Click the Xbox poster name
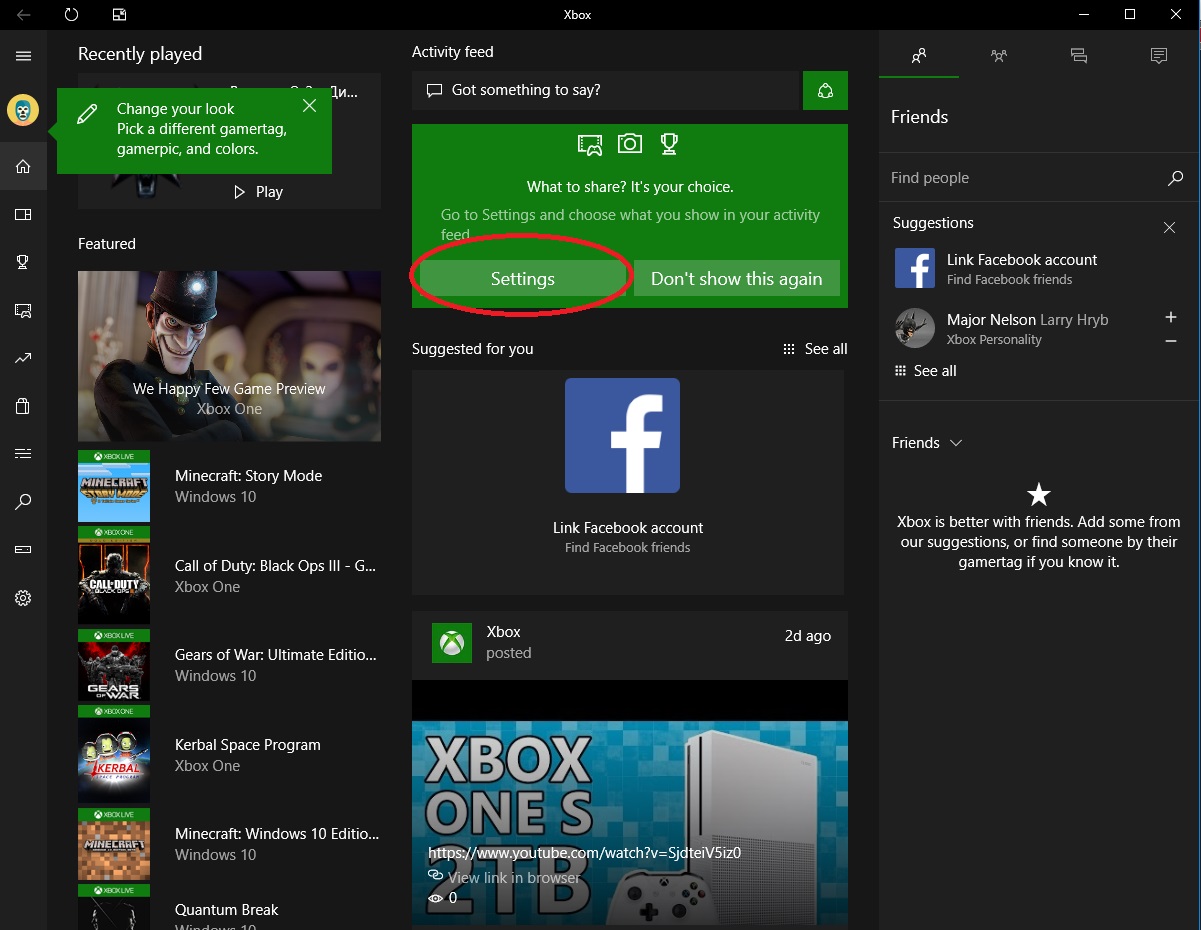The height and width of the screenshot is (930, 1201). tap(503, 632)
